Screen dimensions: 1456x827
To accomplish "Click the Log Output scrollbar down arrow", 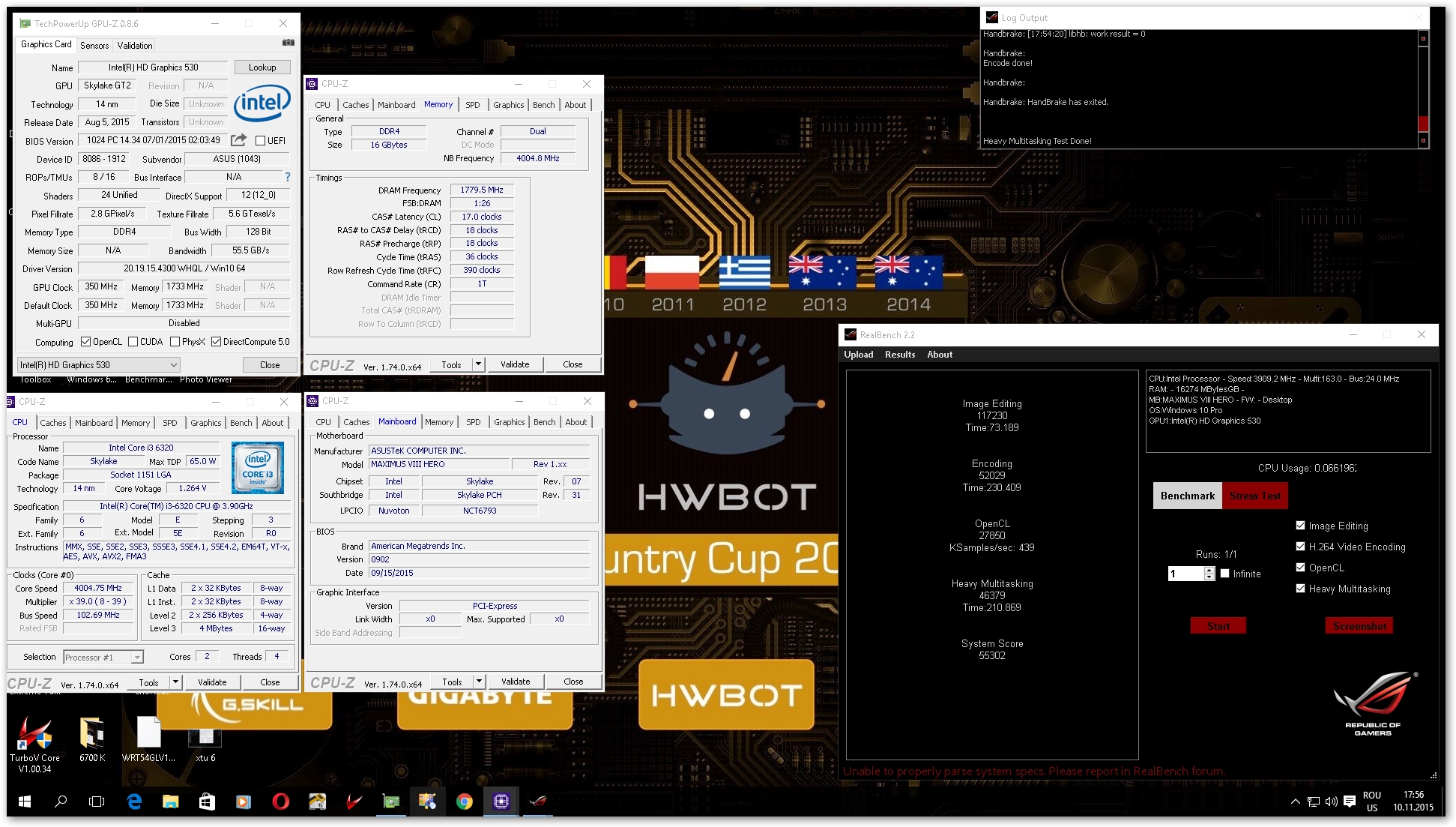I will [x=1423, y=140].
